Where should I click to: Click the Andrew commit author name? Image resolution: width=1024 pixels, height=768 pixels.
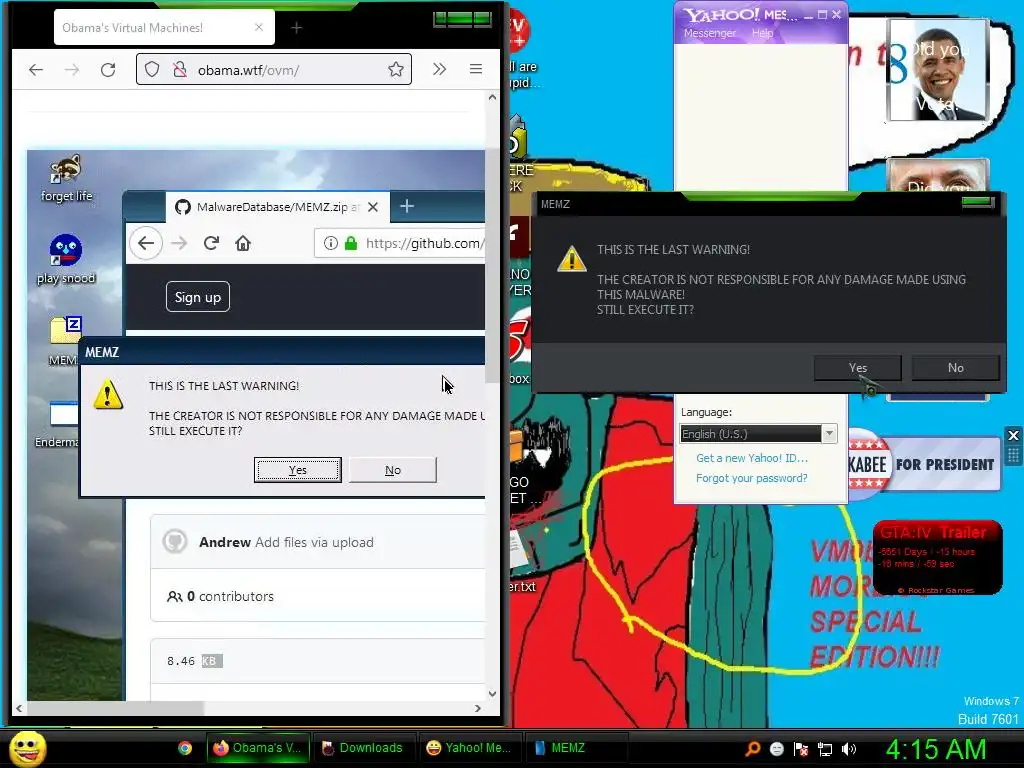tap(225, 542)
